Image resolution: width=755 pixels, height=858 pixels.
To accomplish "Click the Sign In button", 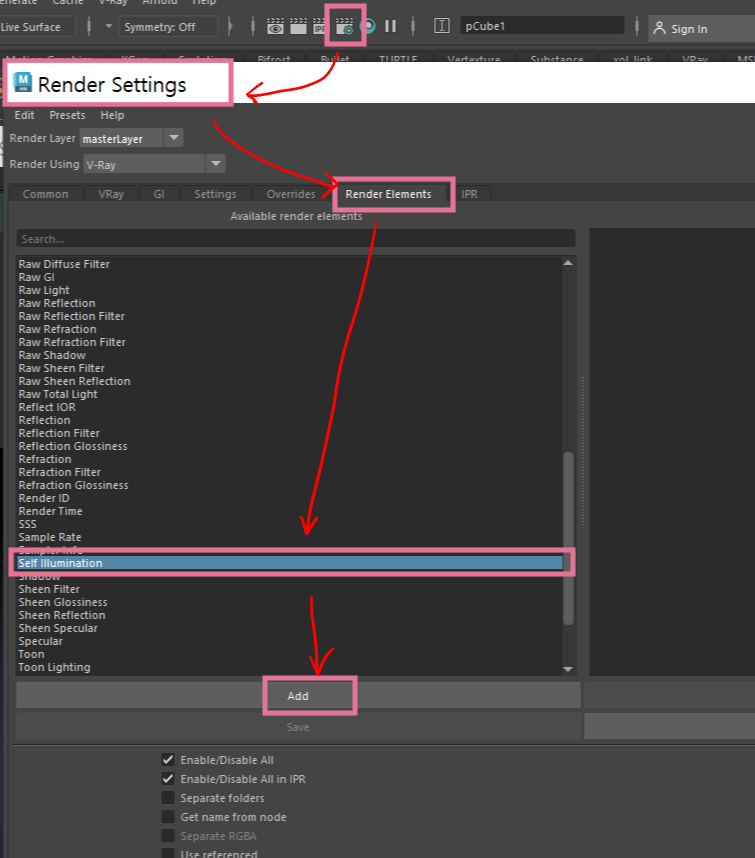I will pyautogui.click(x=702, y=29).
